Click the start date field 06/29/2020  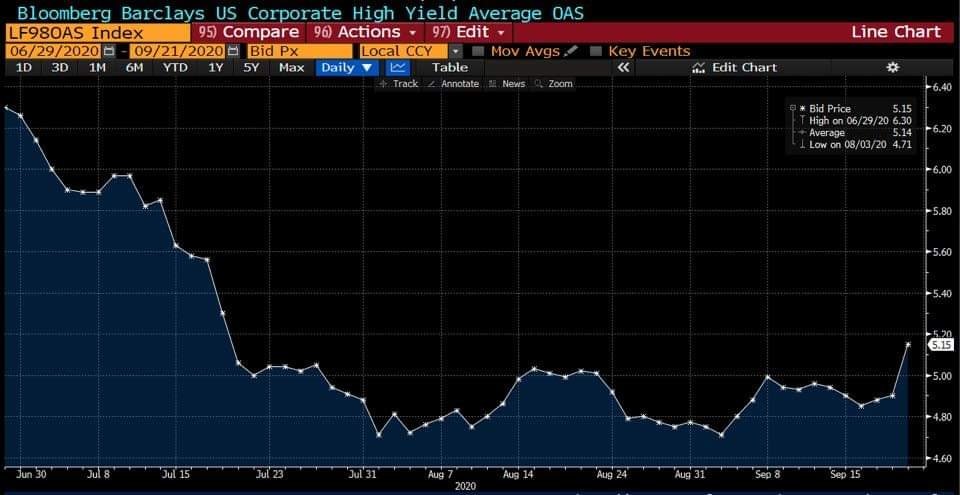54,51
